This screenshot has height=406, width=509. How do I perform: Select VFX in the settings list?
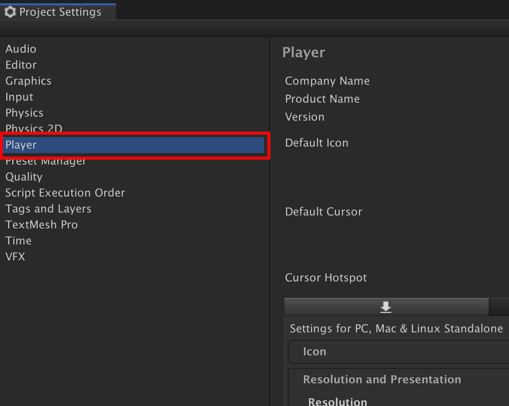[x=15, y=257]
